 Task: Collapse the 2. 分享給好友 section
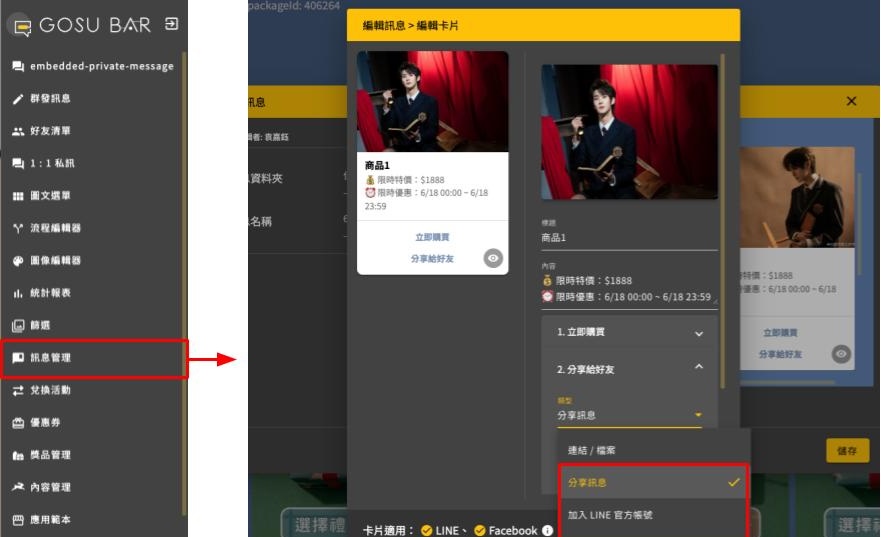pos(629,369)
